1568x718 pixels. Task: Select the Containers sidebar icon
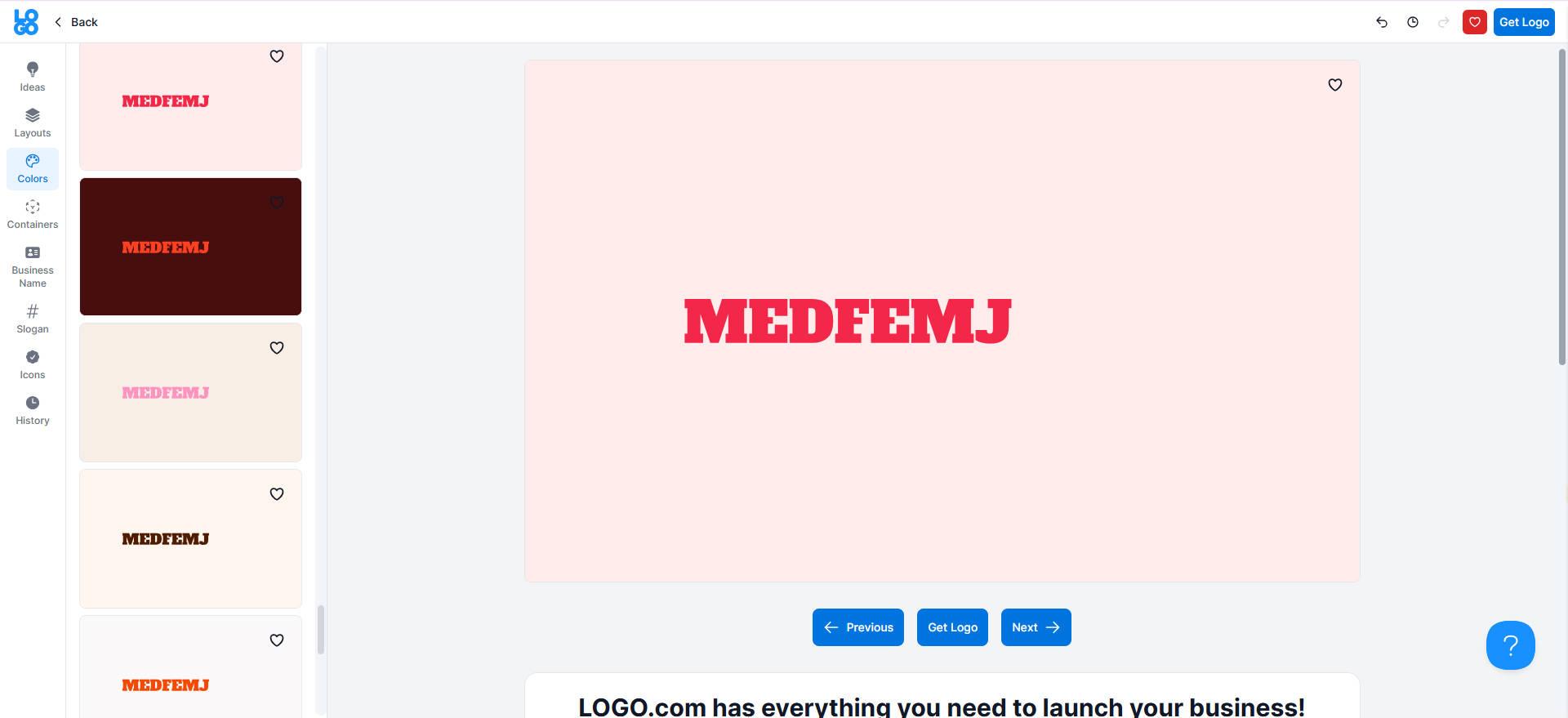point(33,214)
